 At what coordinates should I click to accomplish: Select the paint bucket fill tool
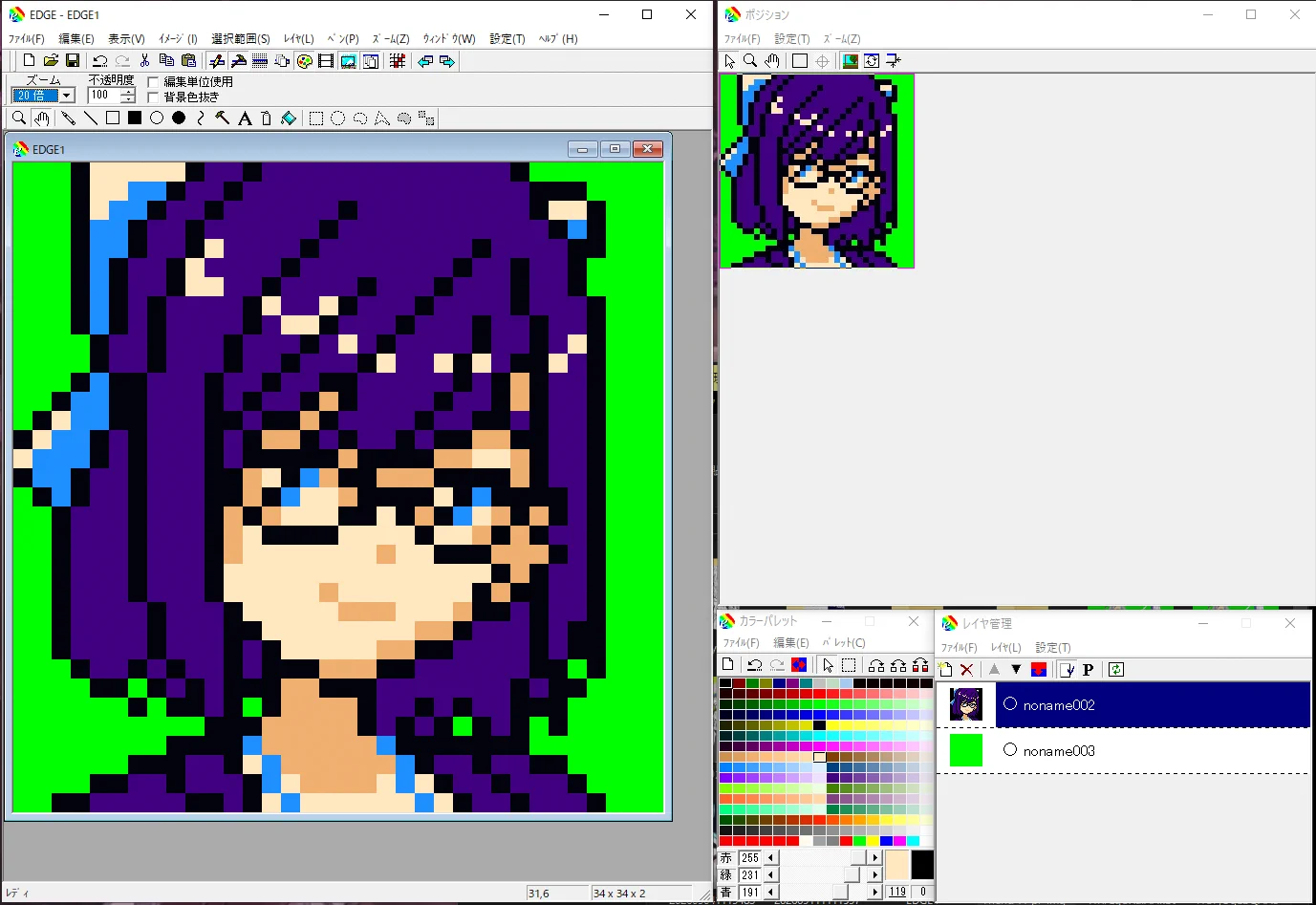[289, 119]
